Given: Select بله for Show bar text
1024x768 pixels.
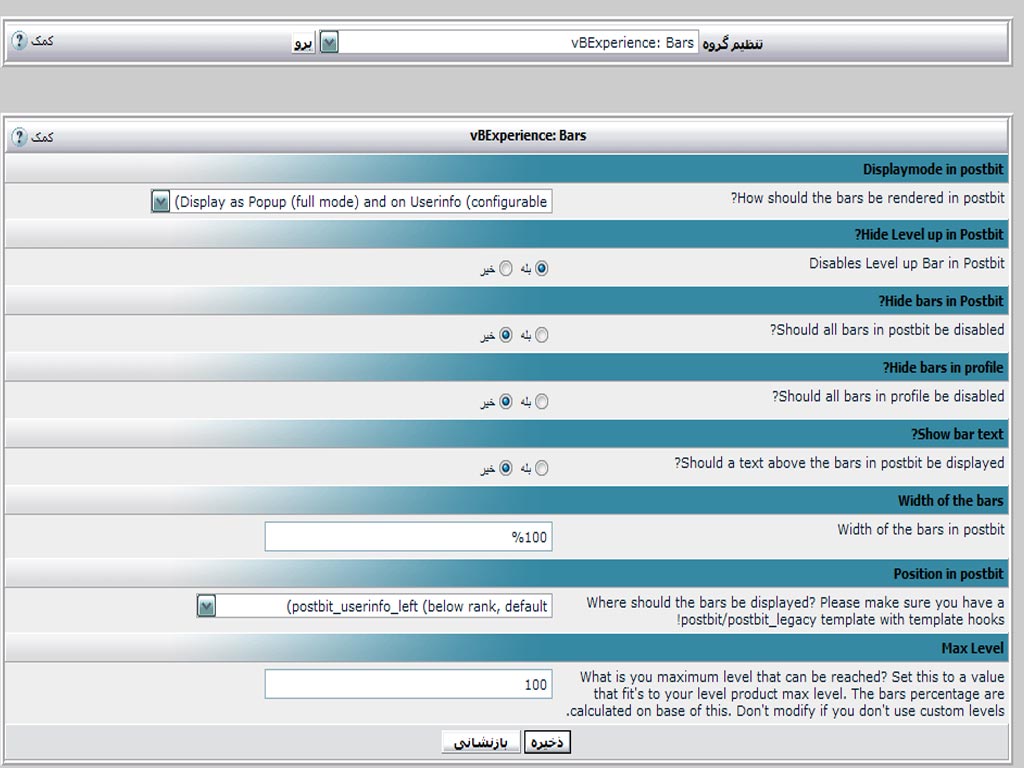Looking at the screenshot, I should pos(541,468).
